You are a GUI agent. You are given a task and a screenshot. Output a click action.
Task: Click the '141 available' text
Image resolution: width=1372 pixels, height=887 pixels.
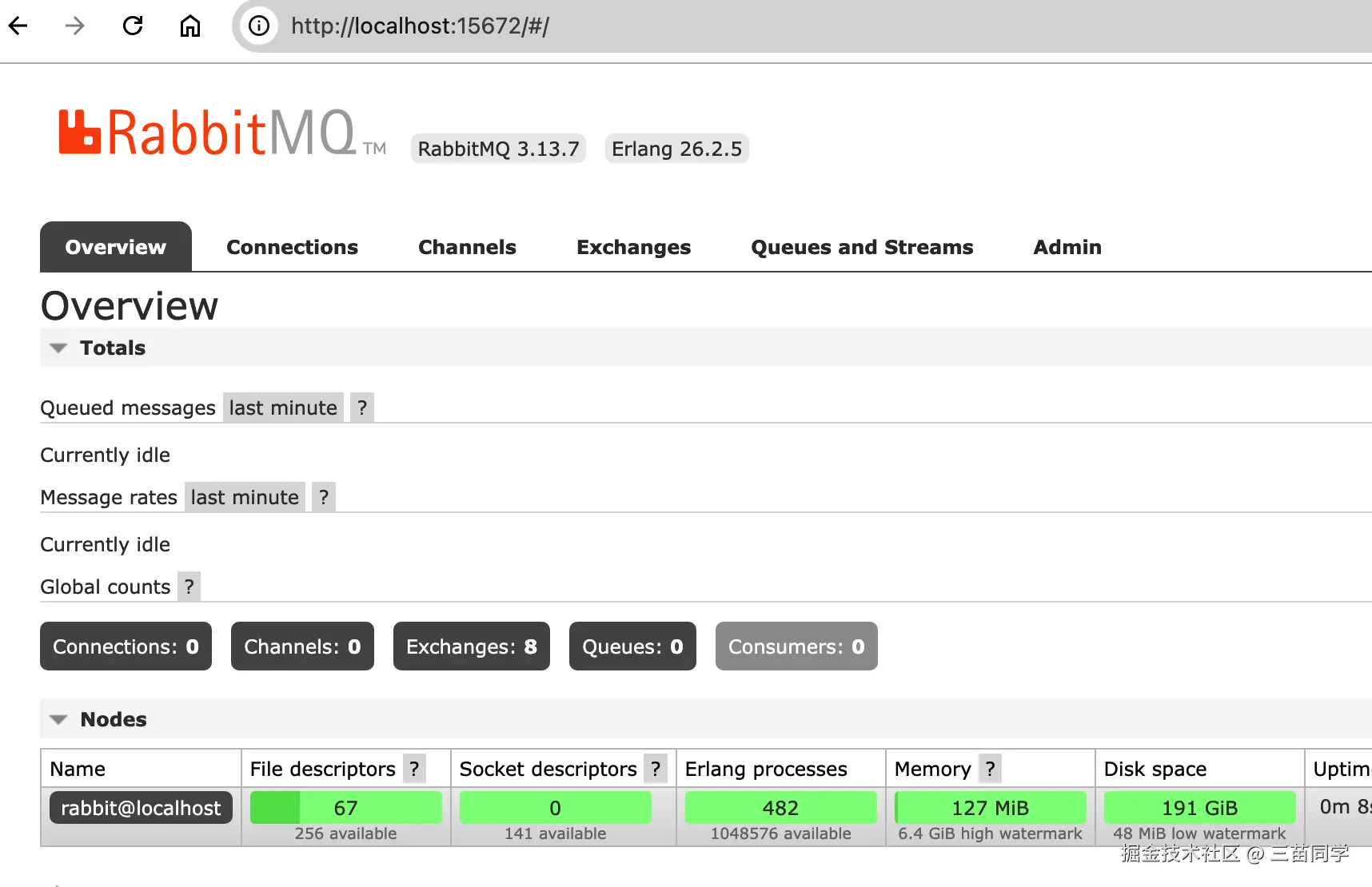pyautogui.click(x=556, y=833)
